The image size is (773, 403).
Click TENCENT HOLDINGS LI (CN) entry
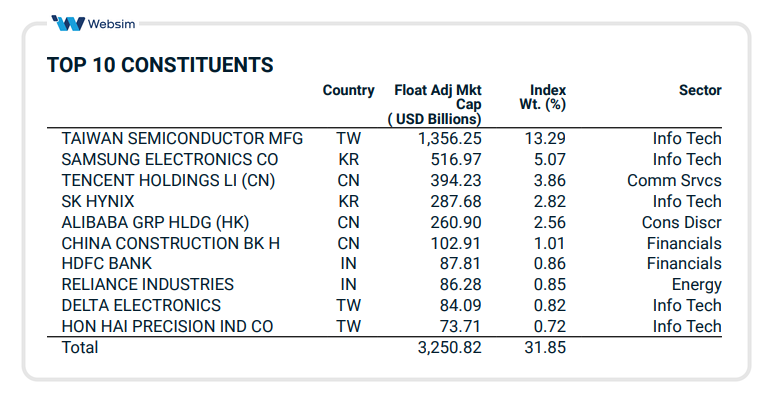[x=168, y=180]
